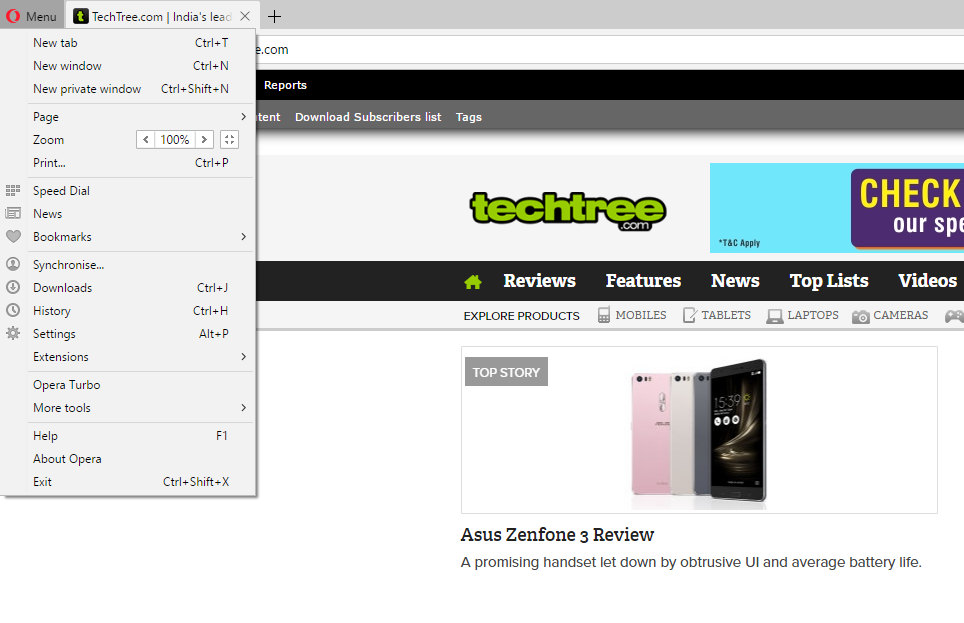
Task: Click the EXPLORE PRODUCTS label
Action: click(521, 315)
